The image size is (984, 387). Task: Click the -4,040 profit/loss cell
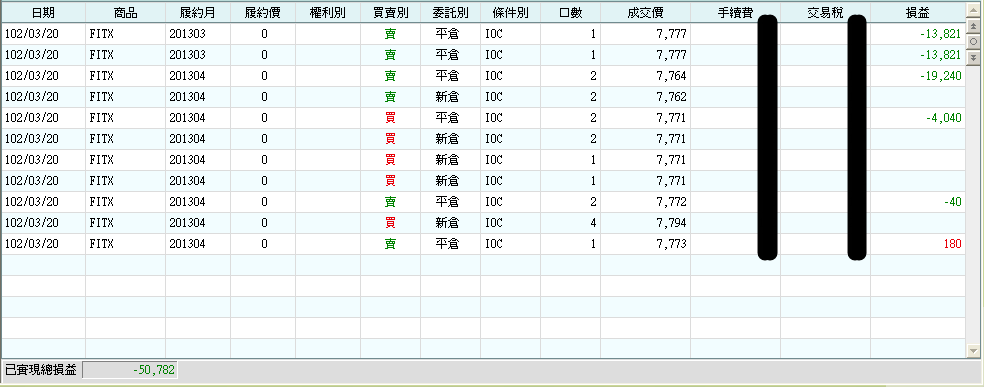click(x=917, y=118)
